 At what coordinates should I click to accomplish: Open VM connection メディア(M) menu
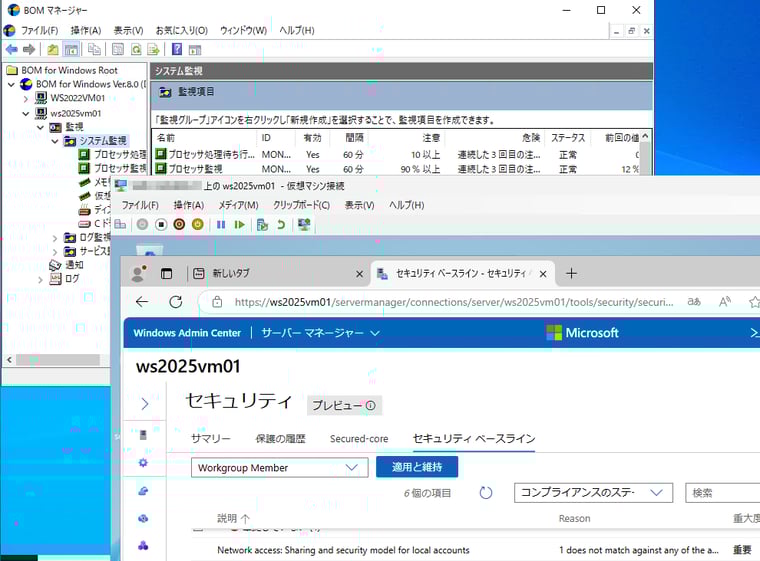tap(238, 205)
